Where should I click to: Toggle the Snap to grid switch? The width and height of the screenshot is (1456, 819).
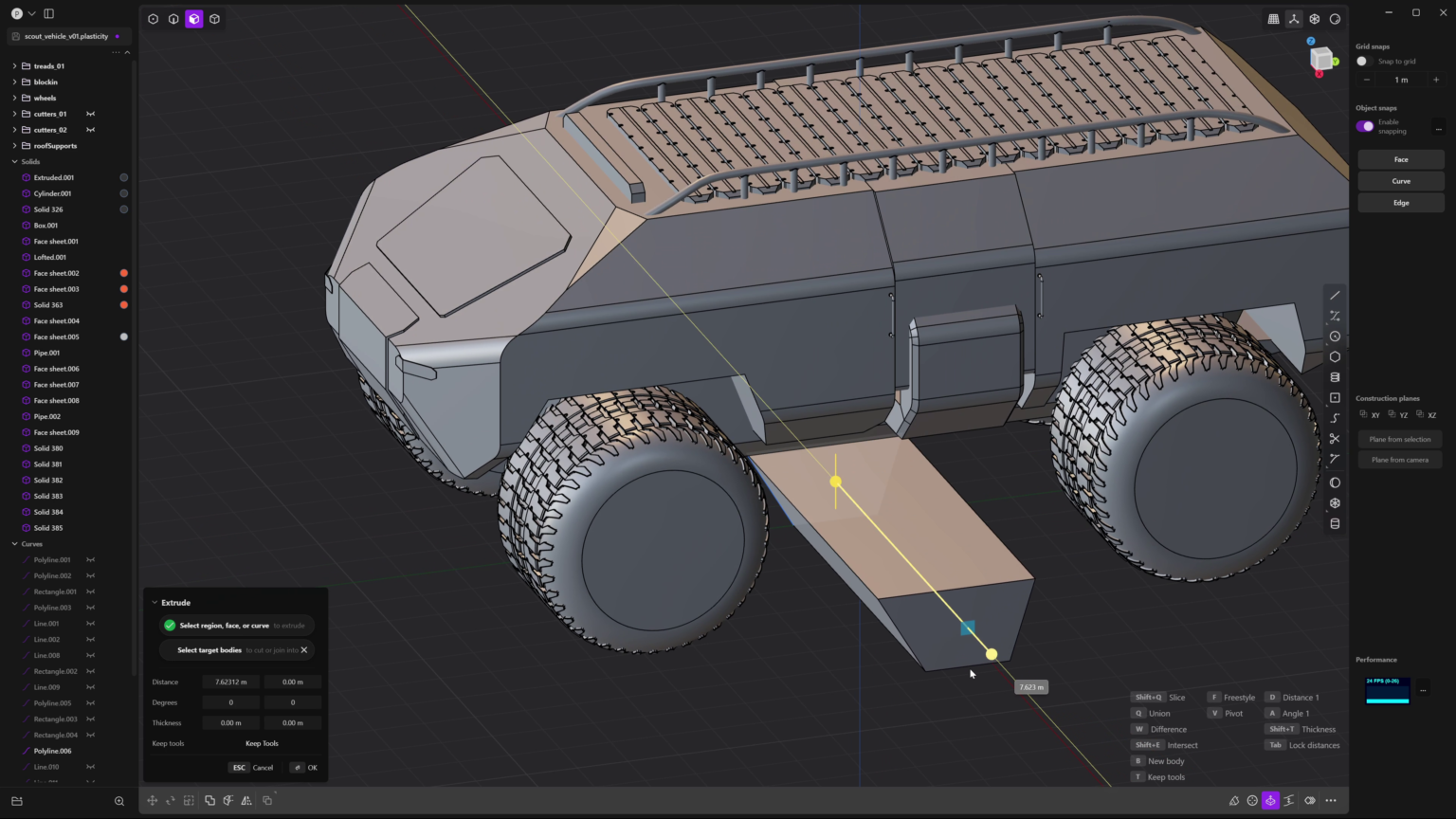[x=1363, y=62]
